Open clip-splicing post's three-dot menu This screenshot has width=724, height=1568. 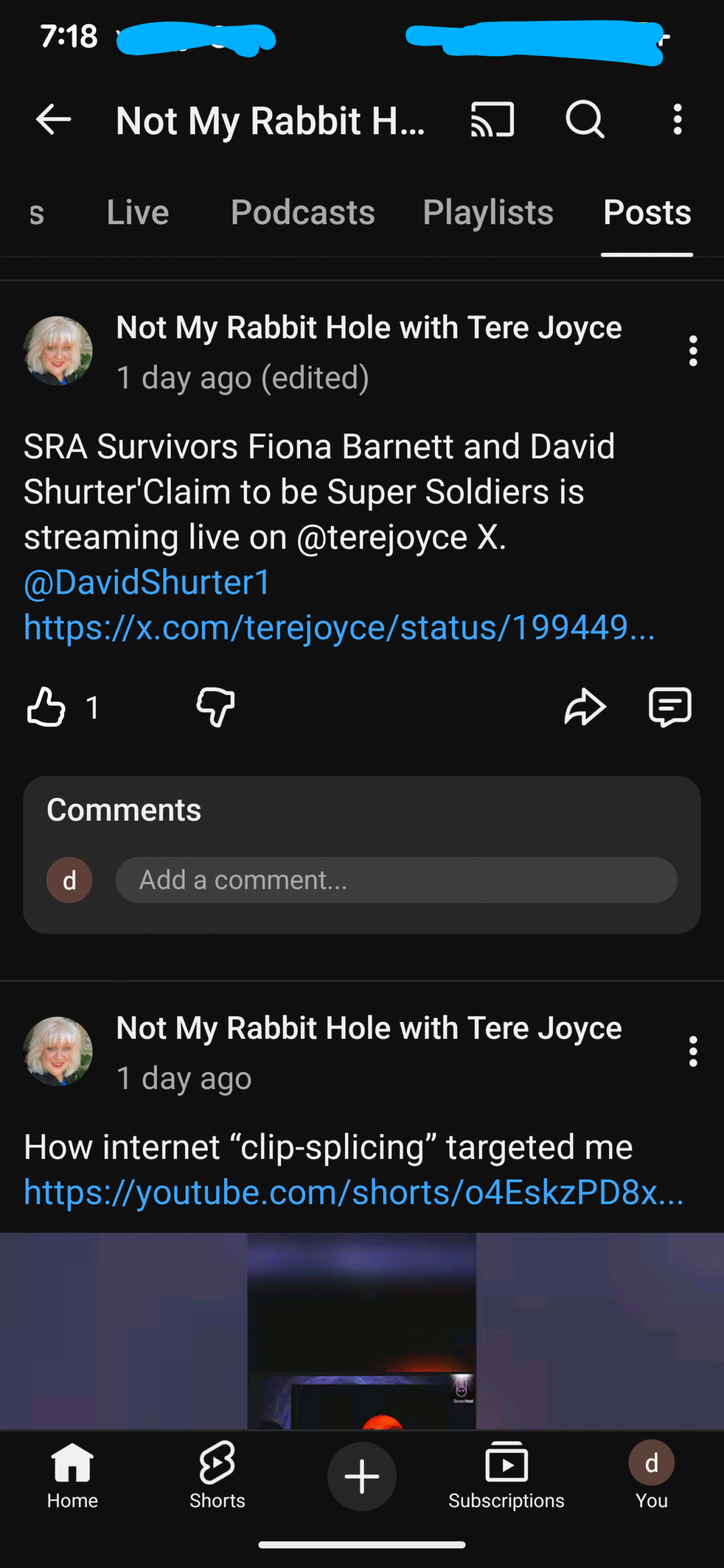pos(693,1052)
